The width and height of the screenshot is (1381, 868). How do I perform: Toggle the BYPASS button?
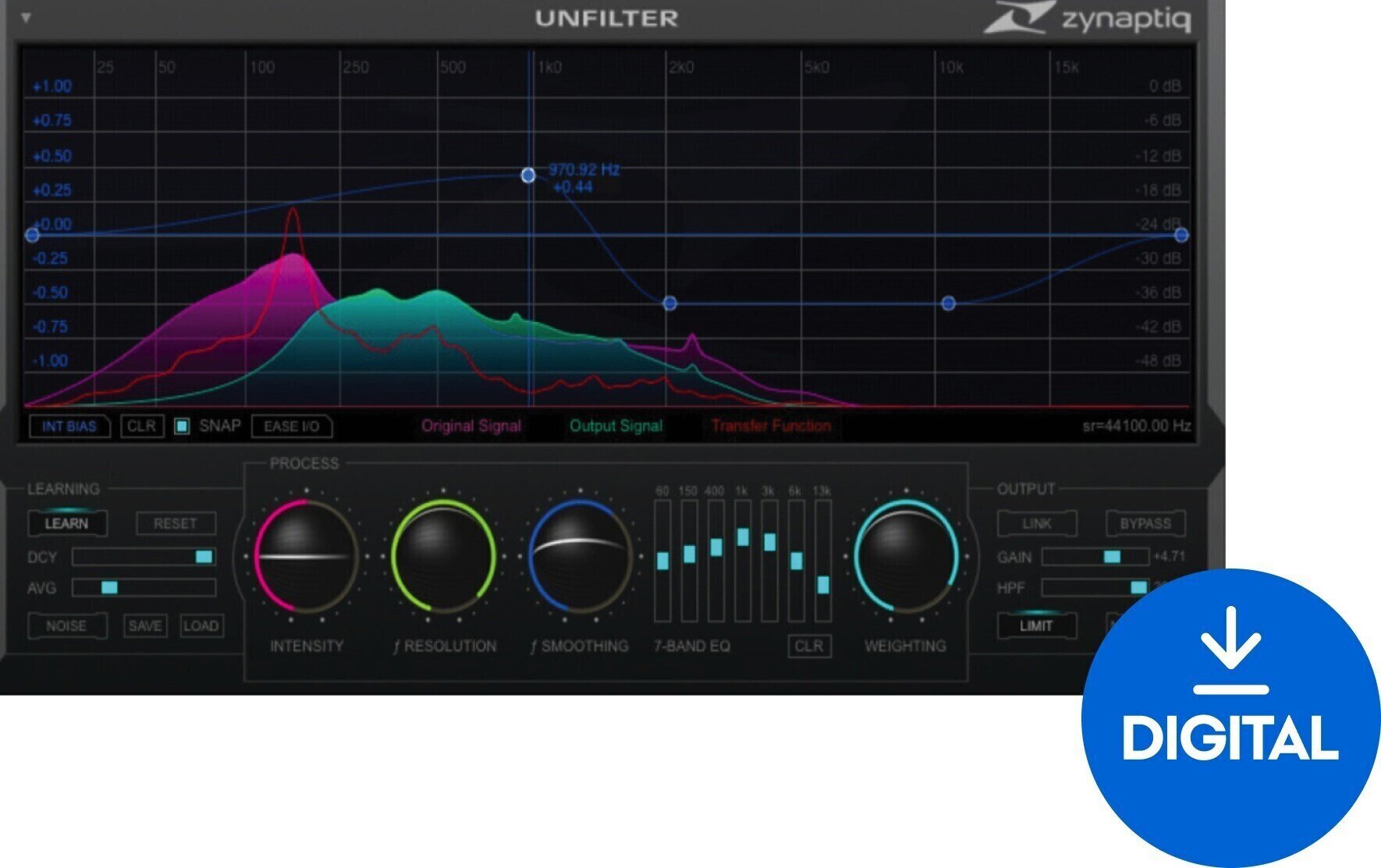pos(1145,523)
